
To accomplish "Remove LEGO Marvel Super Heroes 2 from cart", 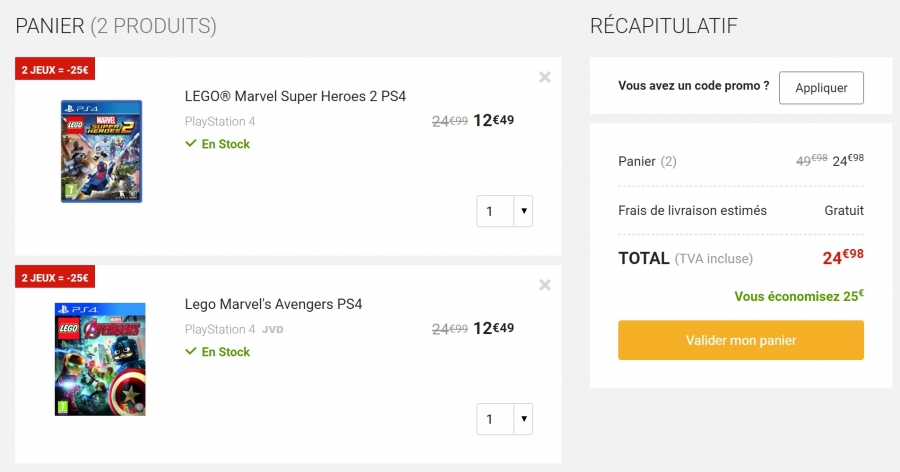I will point(545,77).
